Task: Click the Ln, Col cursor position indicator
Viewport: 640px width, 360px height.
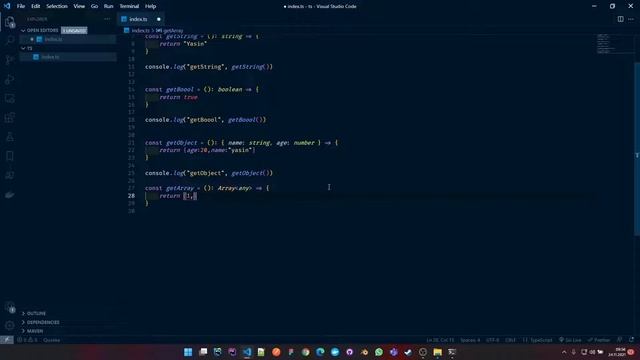Action: 440,340
